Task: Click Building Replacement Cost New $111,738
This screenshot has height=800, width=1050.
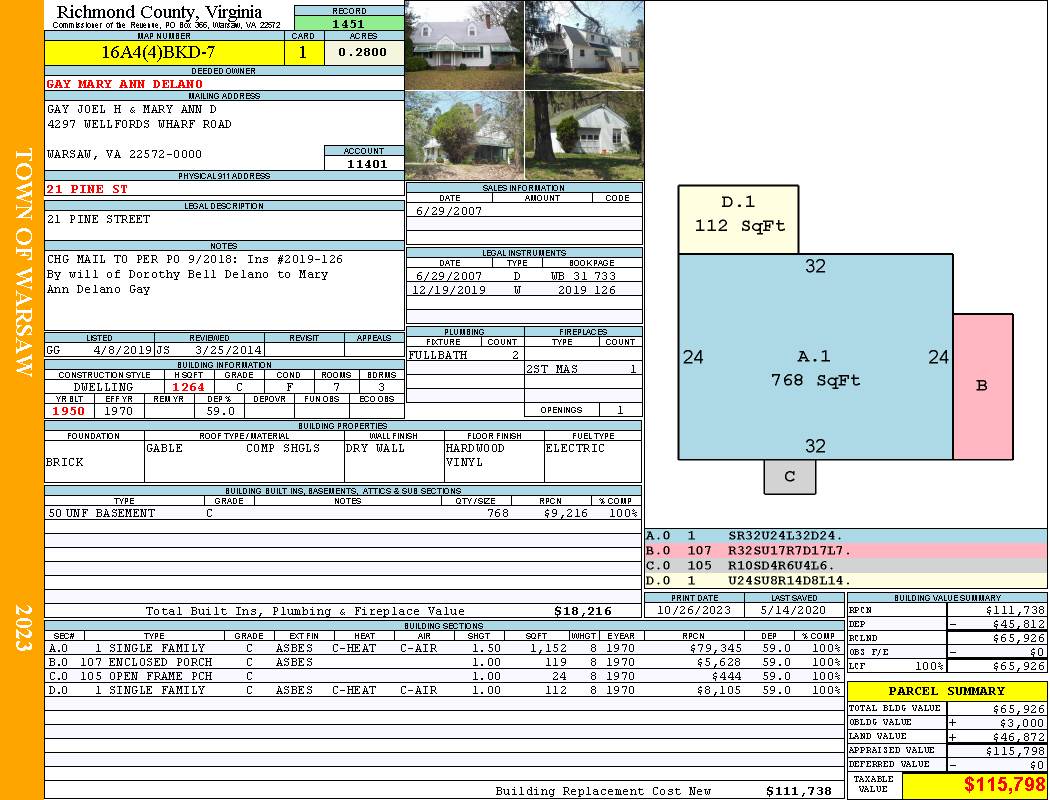Action: click(x=798, y=791)
